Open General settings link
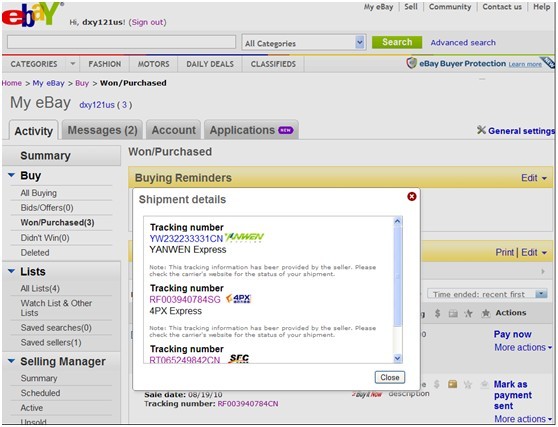The width and height of the screenshot is (558, 427). click(521, 131)
